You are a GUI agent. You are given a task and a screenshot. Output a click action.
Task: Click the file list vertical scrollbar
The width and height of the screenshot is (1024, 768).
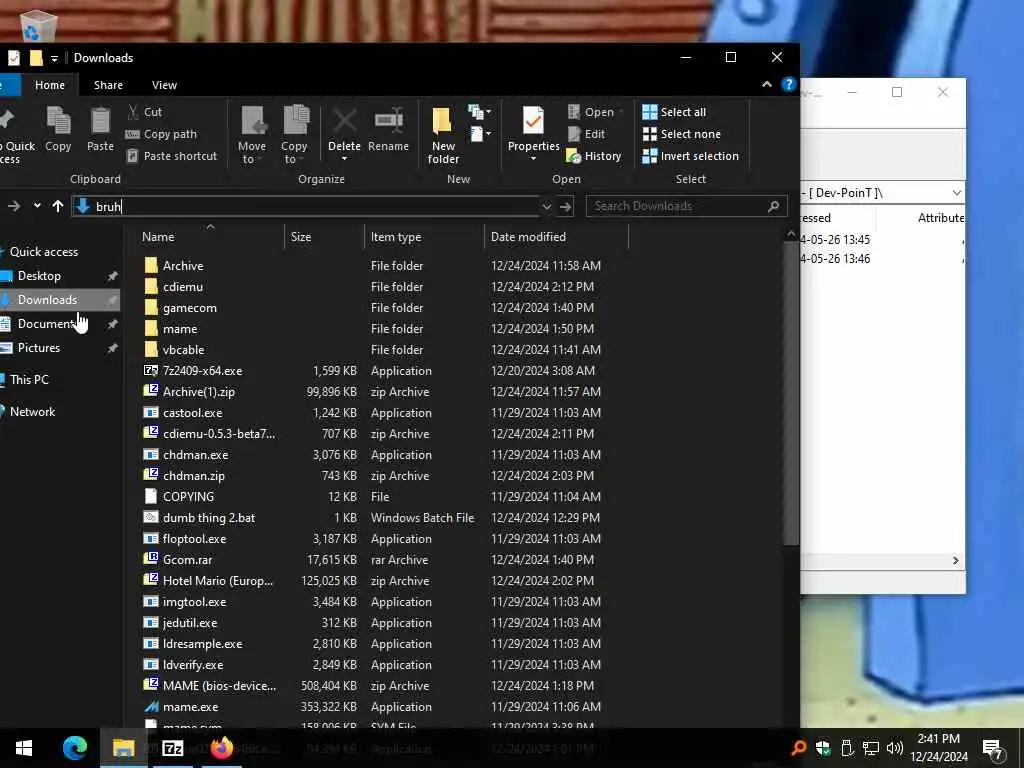[x=791, y=392]
